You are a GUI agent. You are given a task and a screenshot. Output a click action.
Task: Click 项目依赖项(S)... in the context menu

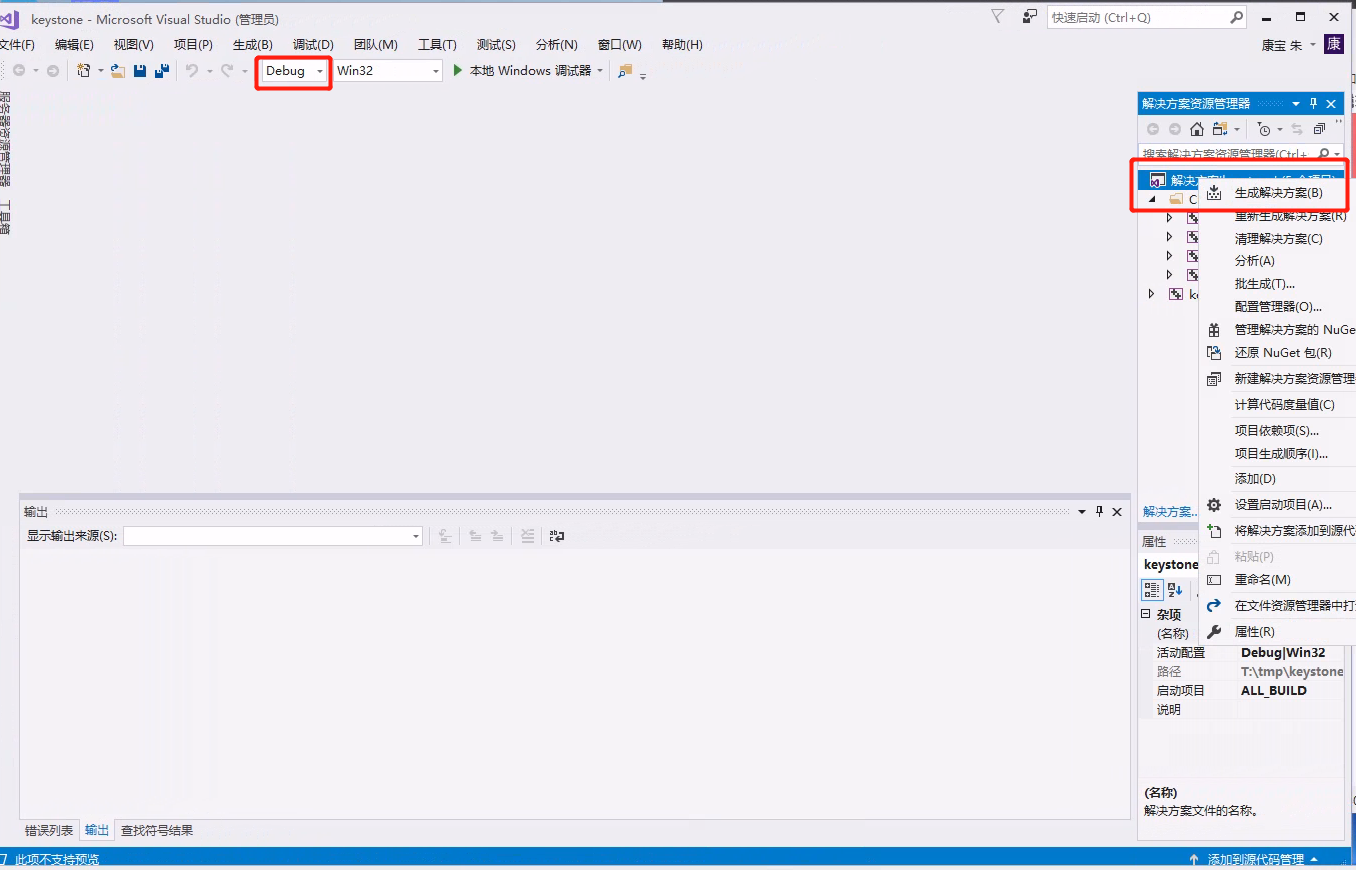1277,431
